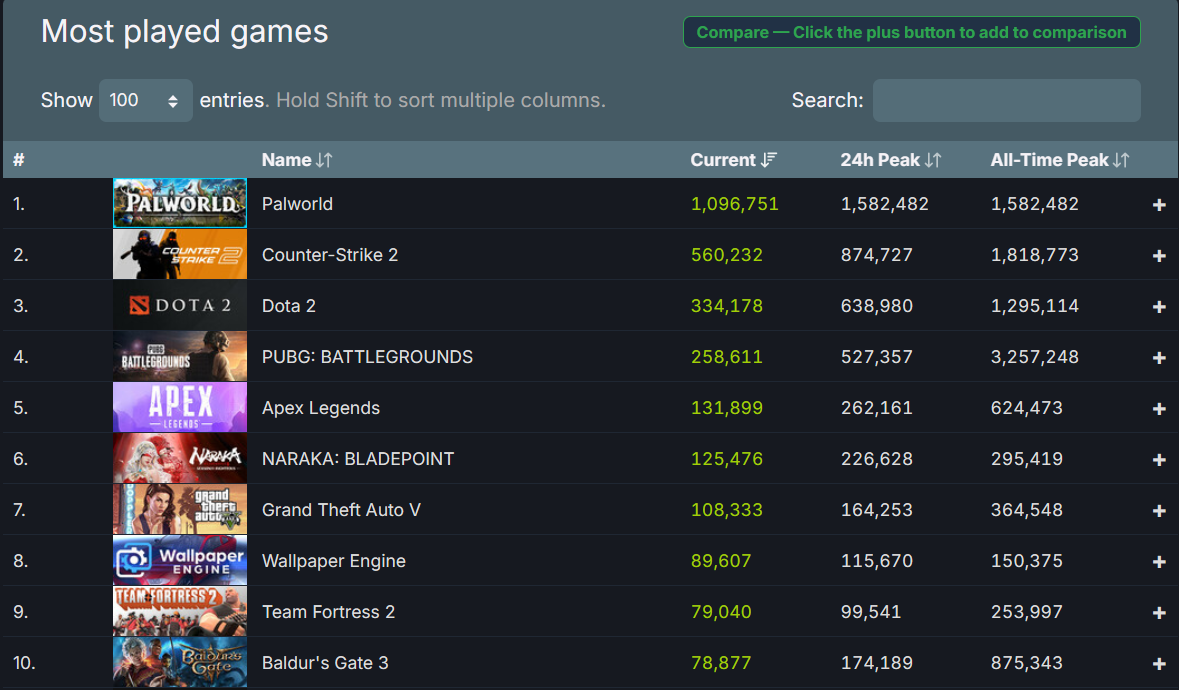Add Baldur's Gate 3 to comparison with plus icon
The height and width of the screenshot is (690, 1179).
[1159, 664]
